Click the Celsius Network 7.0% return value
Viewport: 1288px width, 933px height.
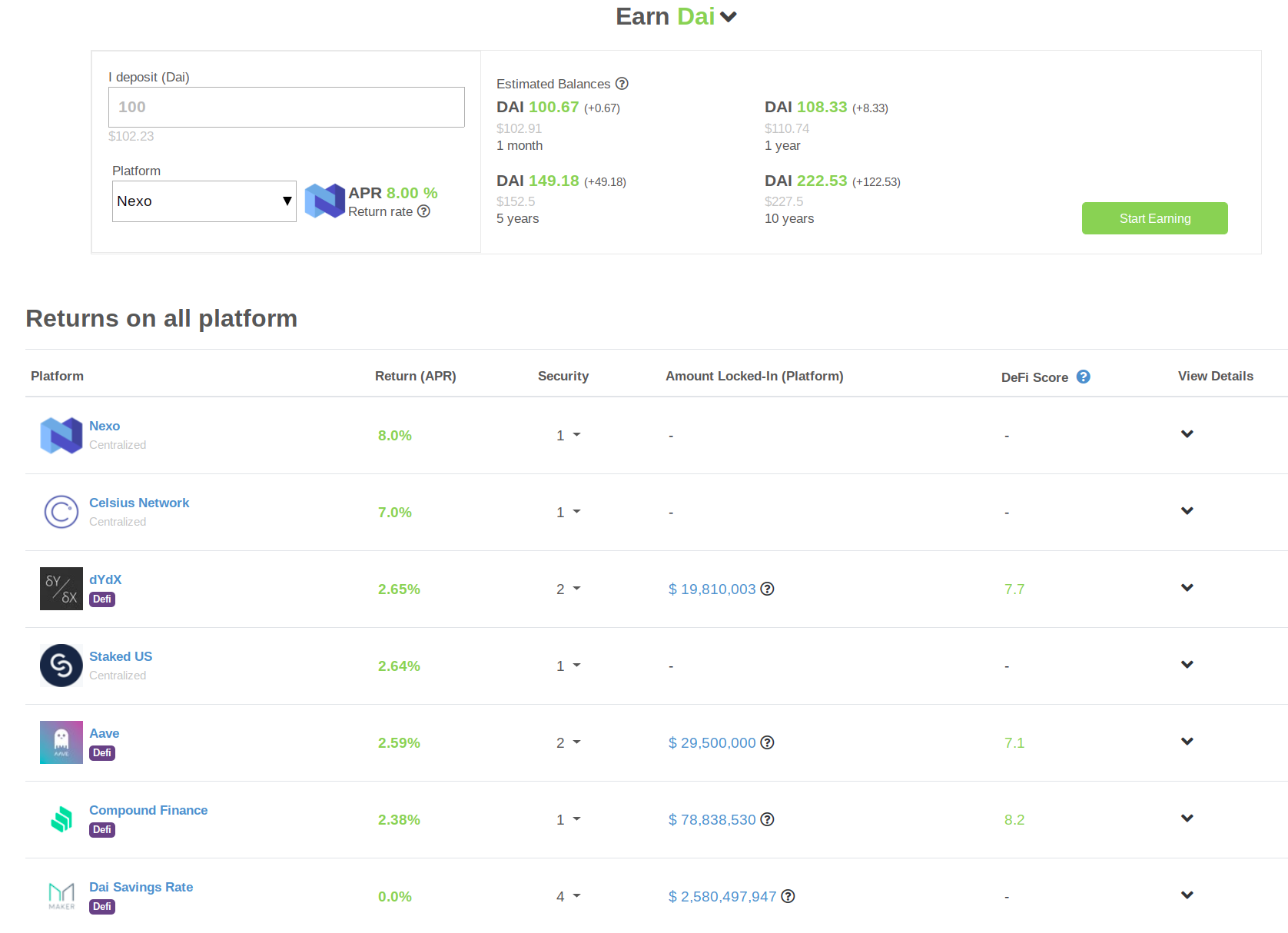pyautogui.click(x=395, y=513)
